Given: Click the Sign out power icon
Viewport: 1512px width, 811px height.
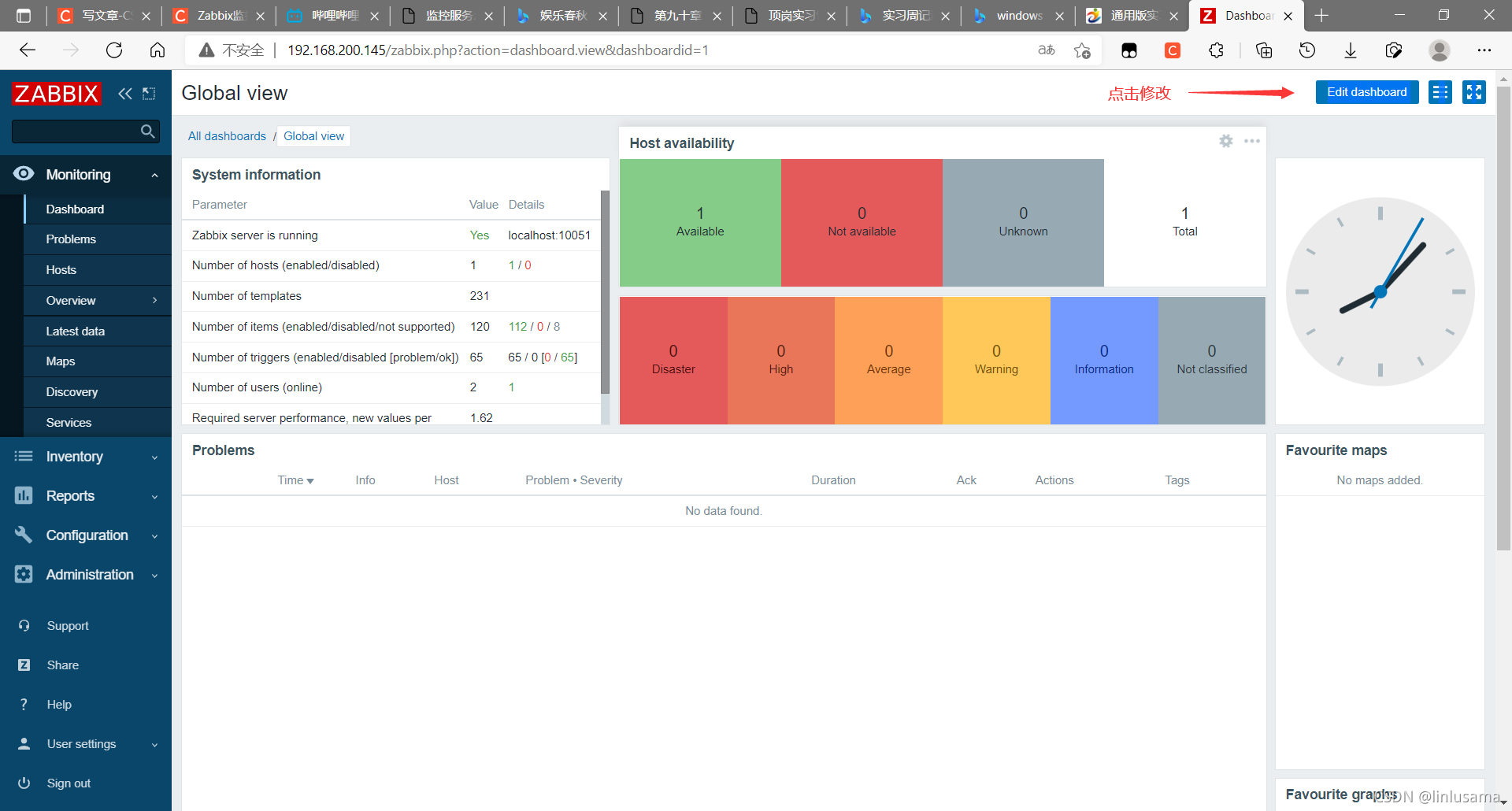Looking at the screenshot, I should (x=24, y=783).
